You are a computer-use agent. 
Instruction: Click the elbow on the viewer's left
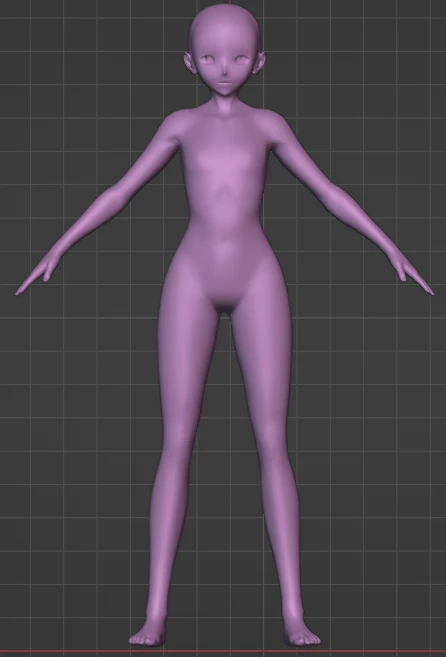[111, 197]
